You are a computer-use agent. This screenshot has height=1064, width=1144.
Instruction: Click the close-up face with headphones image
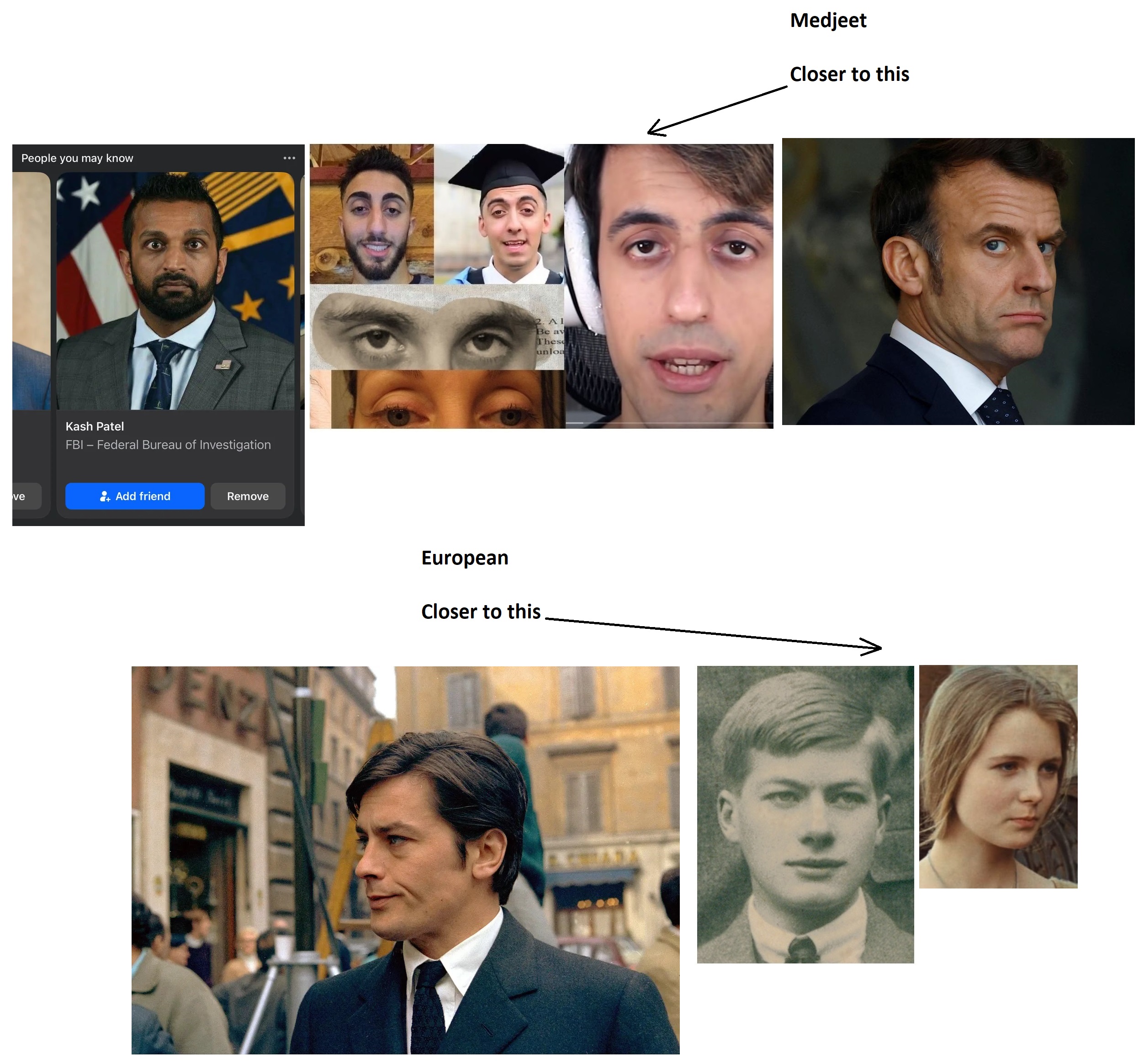[x=669, y=286]
